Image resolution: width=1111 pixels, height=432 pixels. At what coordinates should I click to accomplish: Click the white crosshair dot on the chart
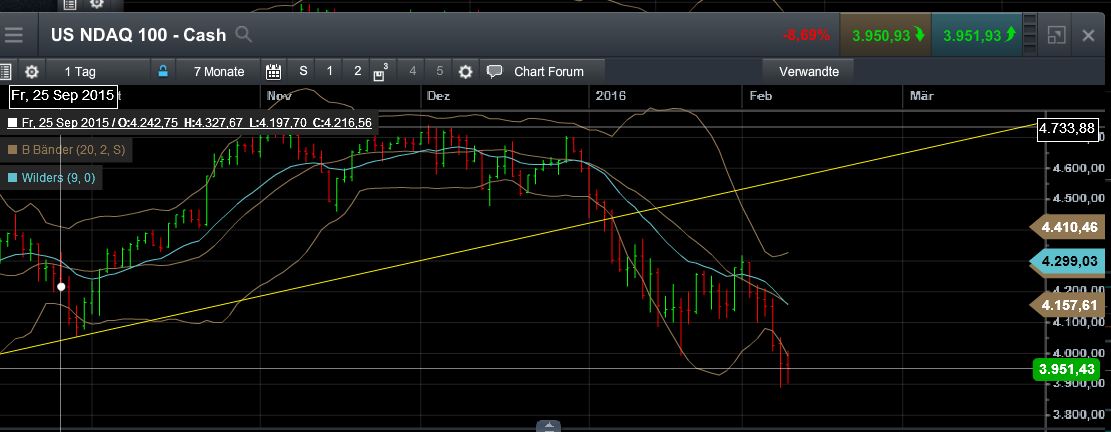61,287
